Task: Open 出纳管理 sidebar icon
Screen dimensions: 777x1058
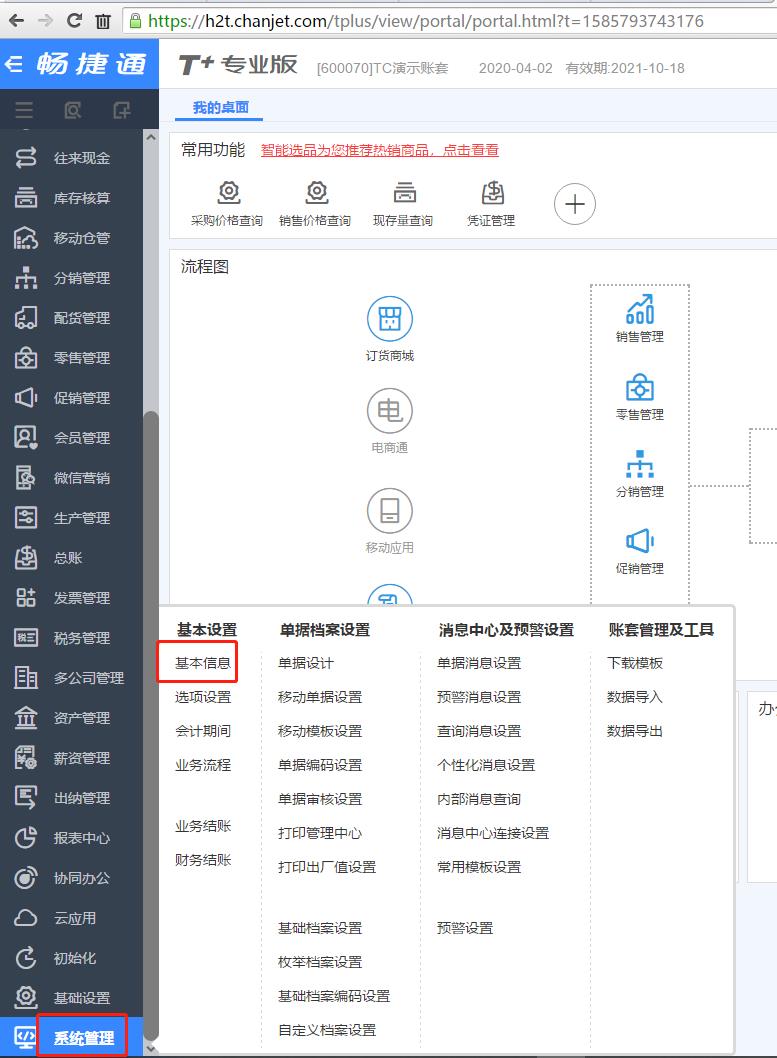Action: [26, 798]
